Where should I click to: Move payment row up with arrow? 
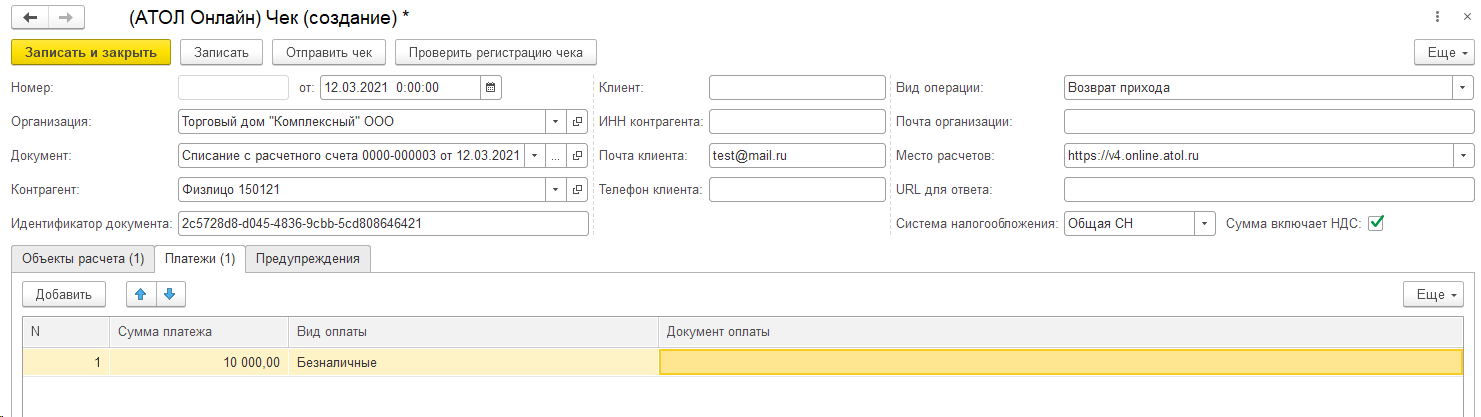point(141,294)
